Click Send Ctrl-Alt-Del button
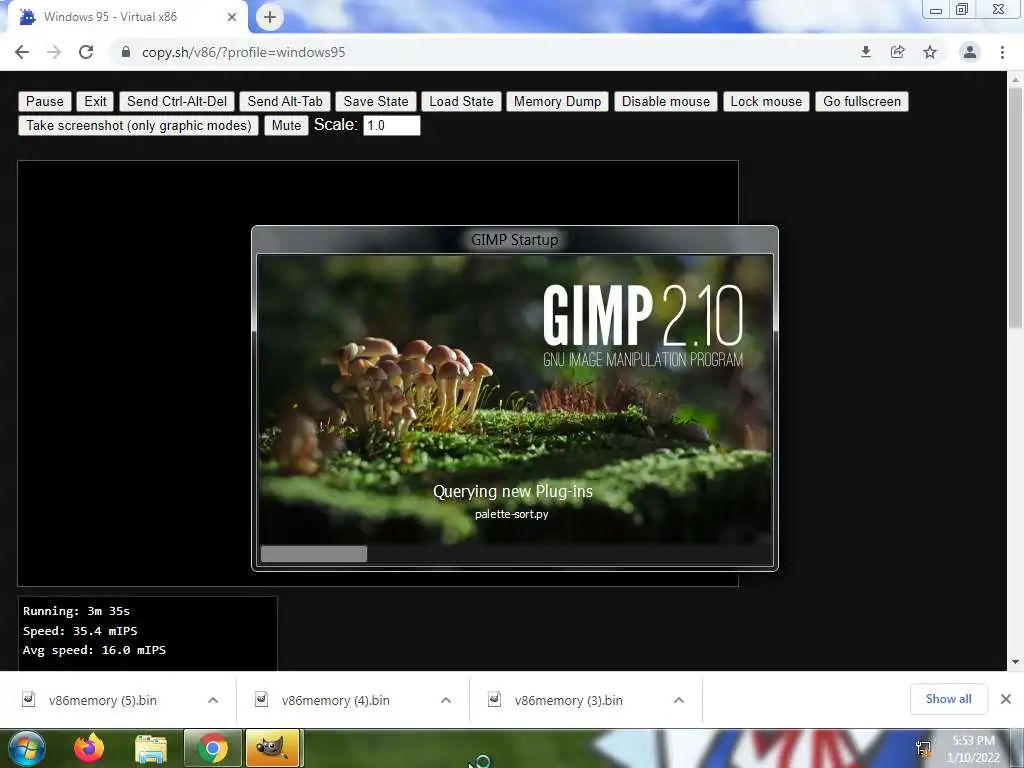 click(x=177, y=101)
